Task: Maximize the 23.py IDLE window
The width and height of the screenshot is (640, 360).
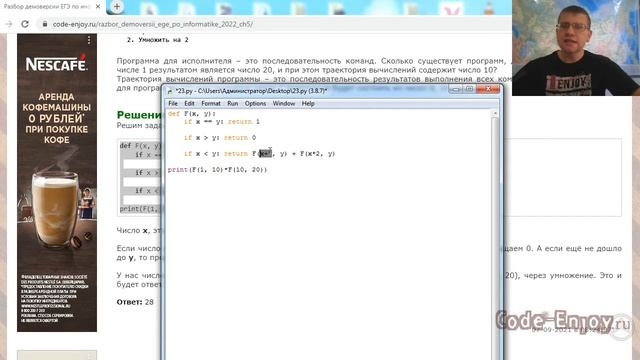Action: (x=469, y=89)
